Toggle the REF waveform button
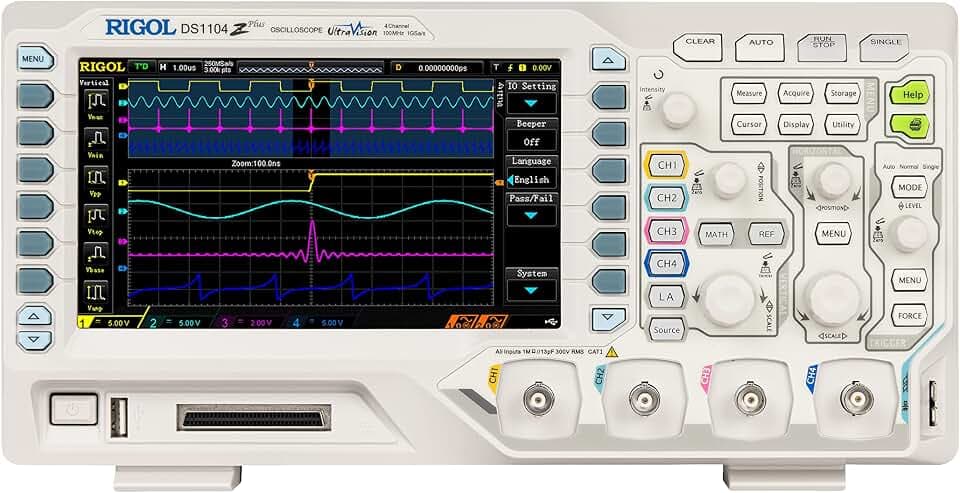The width and height of the screenshot is (960, 493). 767,234
